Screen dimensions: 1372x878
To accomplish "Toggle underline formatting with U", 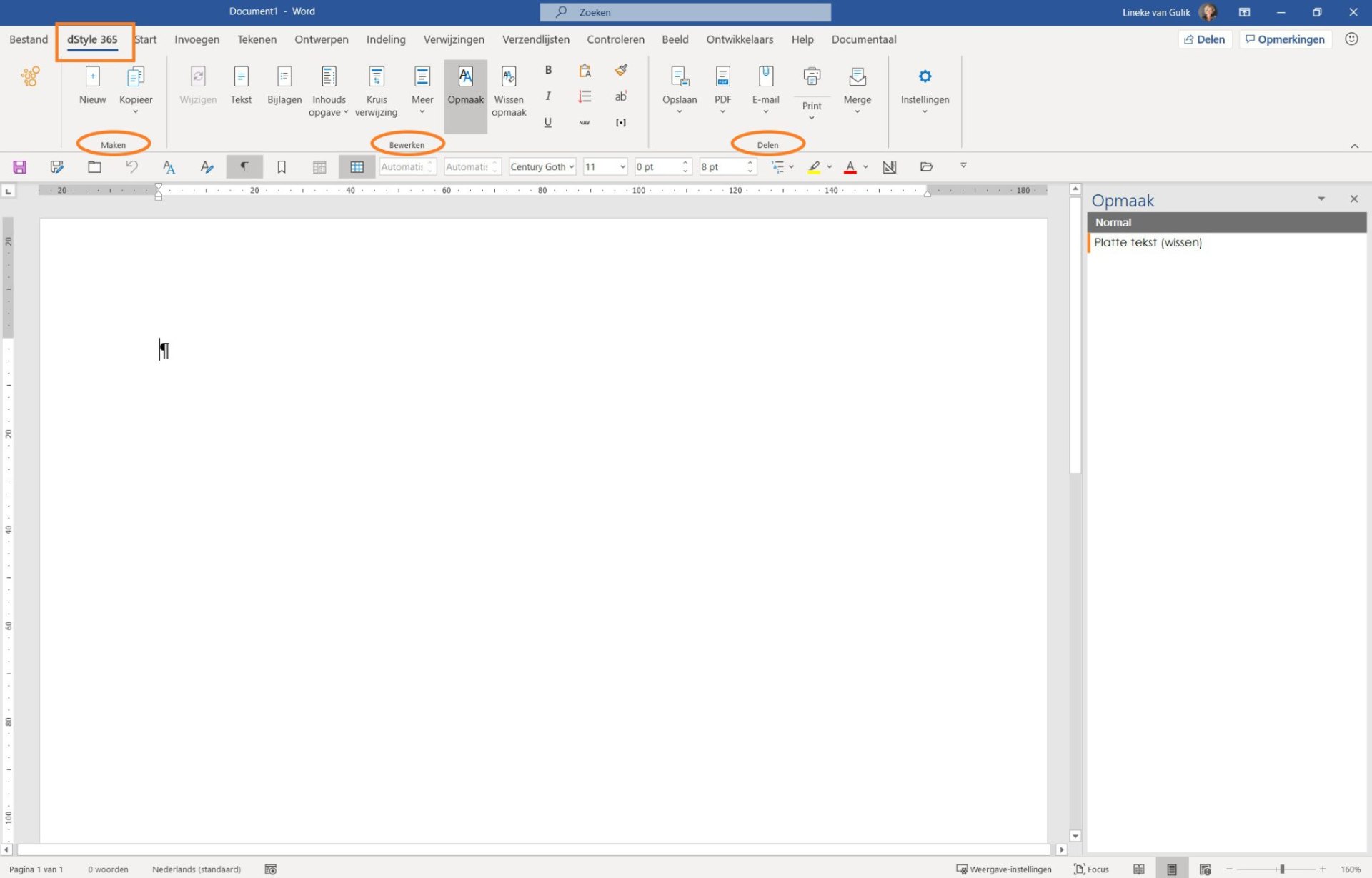I will pyautogui.click(x=548, y=123).
